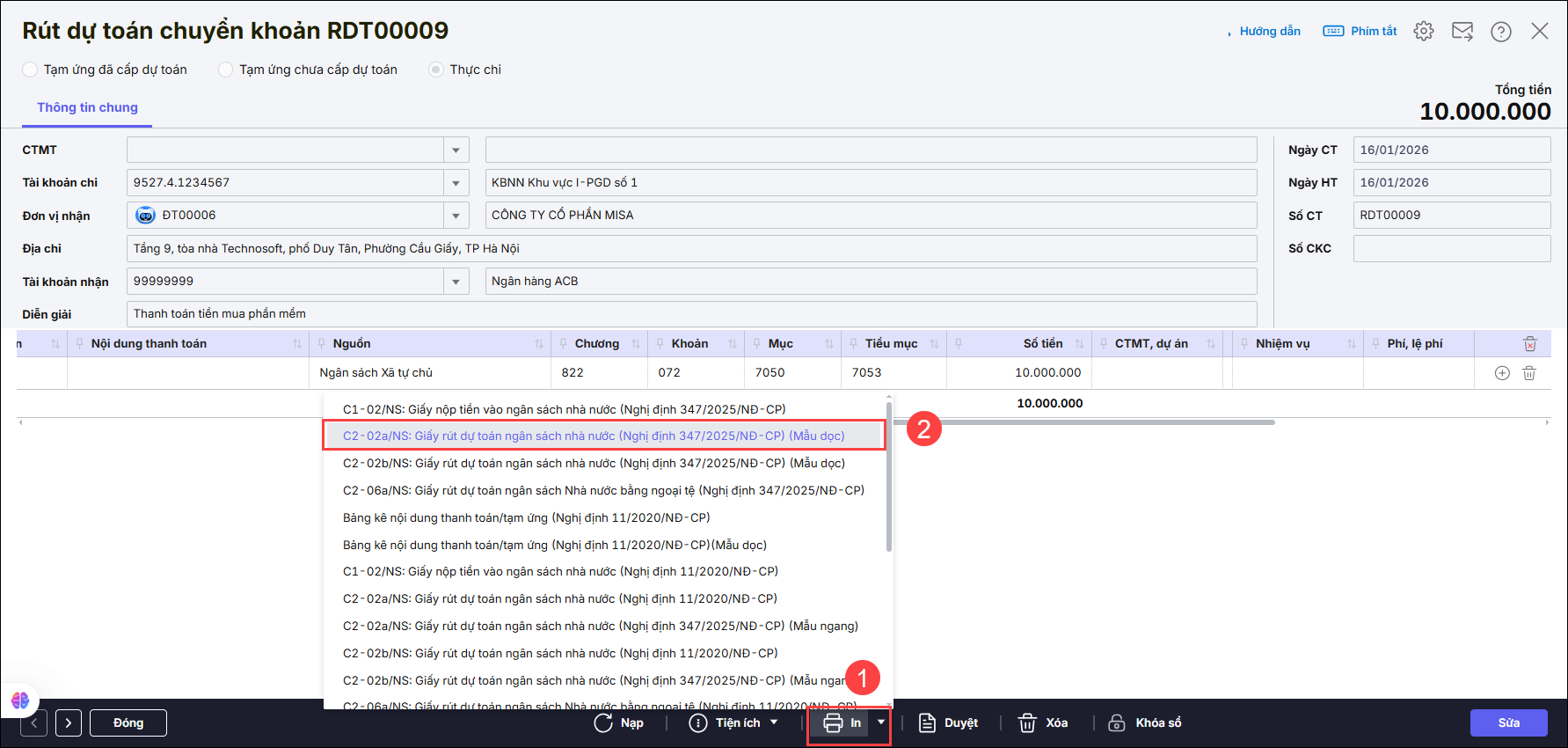Screen dimensions: 1568x748
Task: Click the Số tiền cell 10.000.000
Action: (x=1018, y=373)
